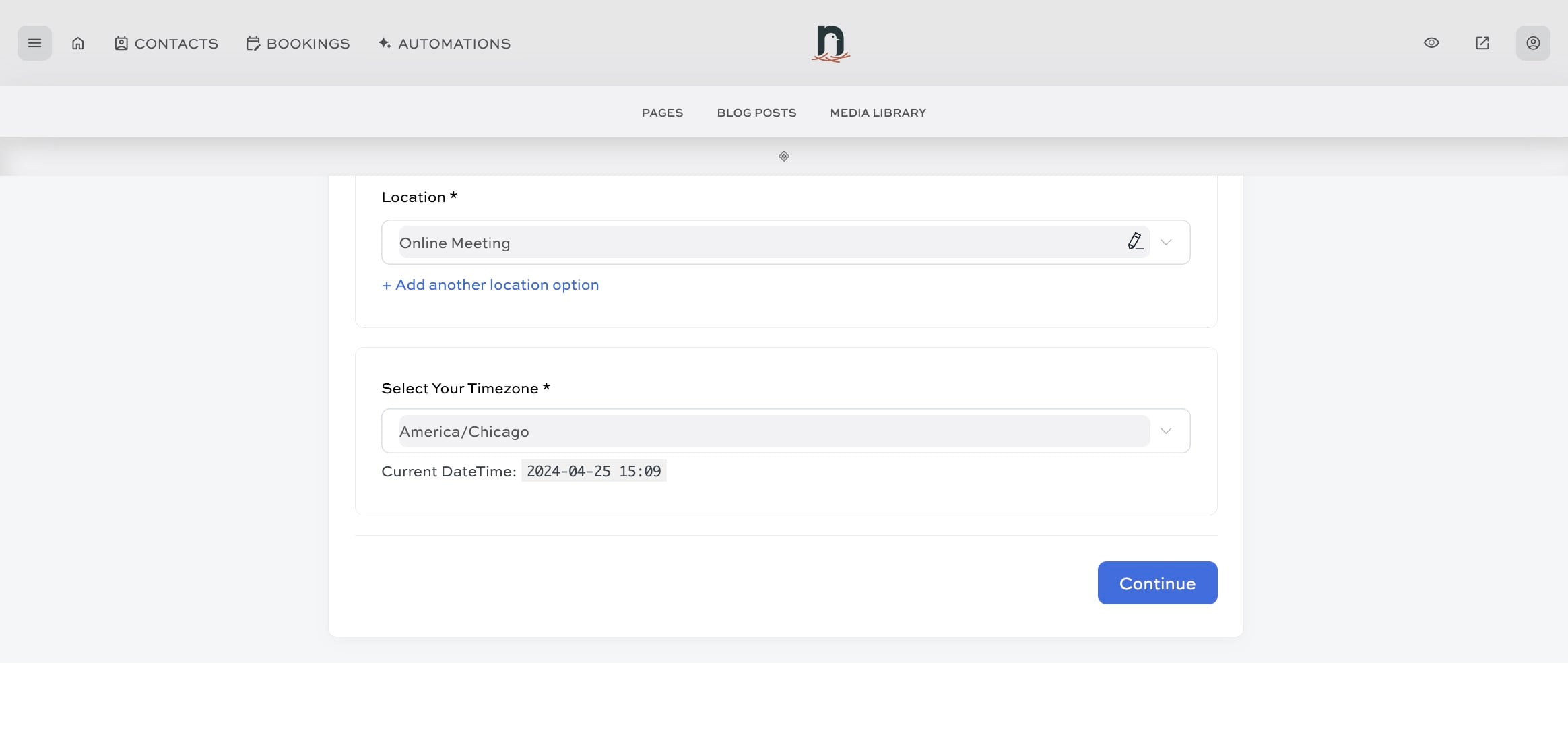Image resolution: width=1568 pixels, height=733 pixels.
Task: Open the hamburger menu icon
Action: tap(34, 43)
